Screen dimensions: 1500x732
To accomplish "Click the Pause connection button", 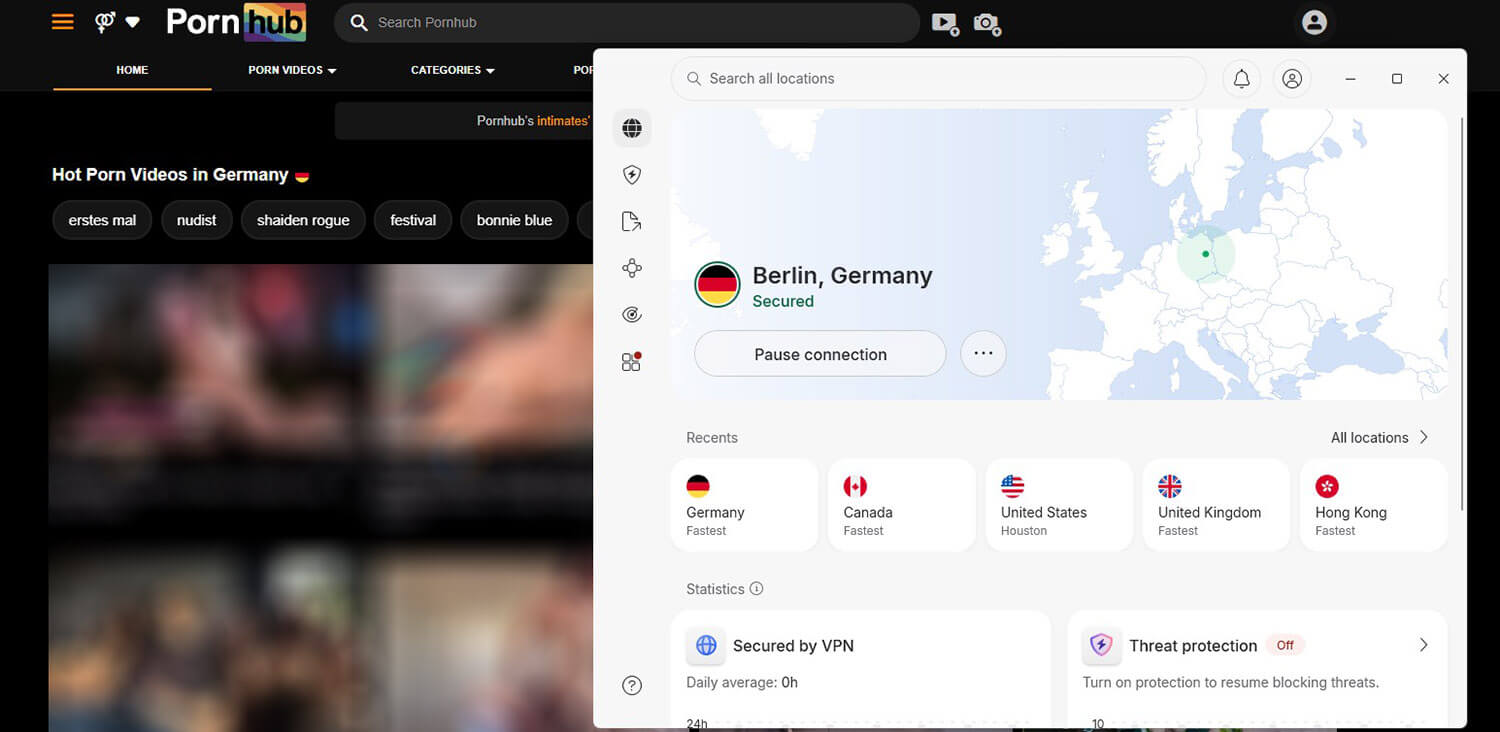I will 820,354.
